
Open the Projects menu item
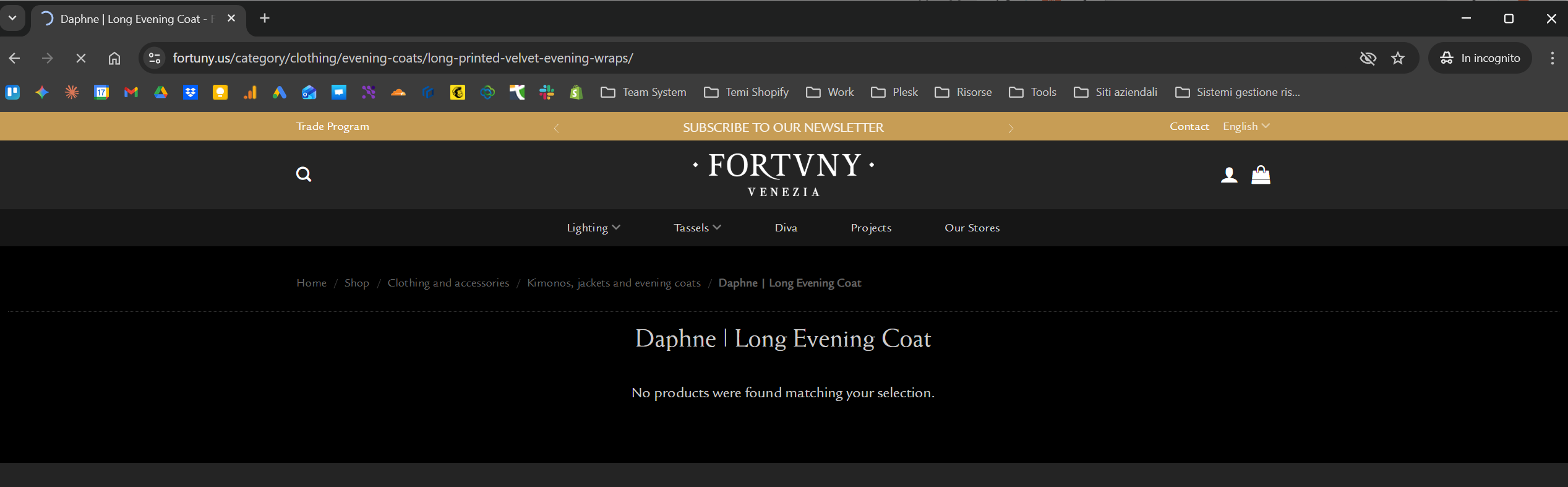pyautogui.click(x=871, y=228)
